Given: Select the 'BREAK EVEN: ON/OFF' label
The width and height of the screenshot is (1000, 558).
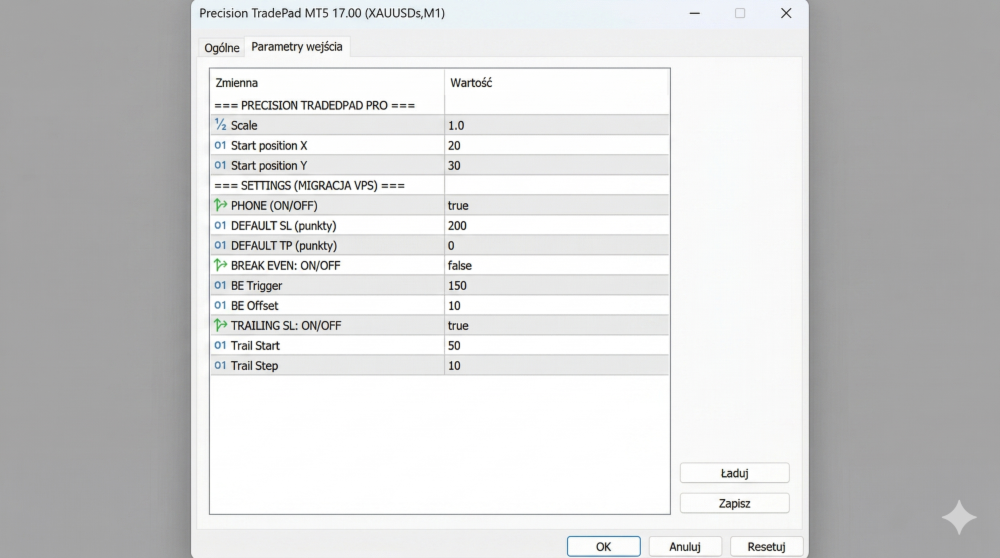Looking at the screenshot, I should 286,265.
